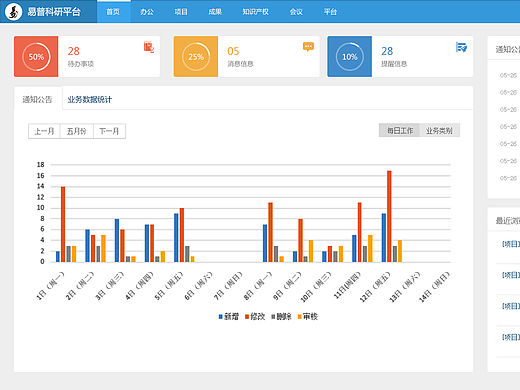Click the 25% progress circle
520x390 pixels.
point(196,57)
